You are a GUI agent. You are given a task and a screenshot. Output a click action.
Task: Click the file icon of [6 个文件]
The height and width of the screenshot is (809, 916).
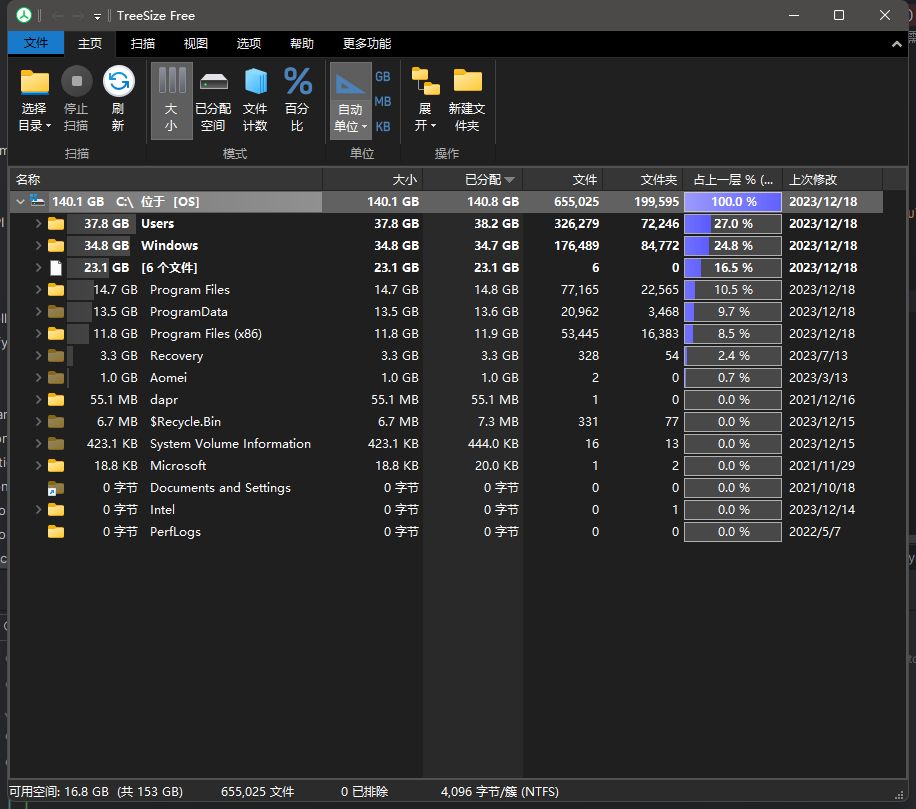click(x=56, y=268)
